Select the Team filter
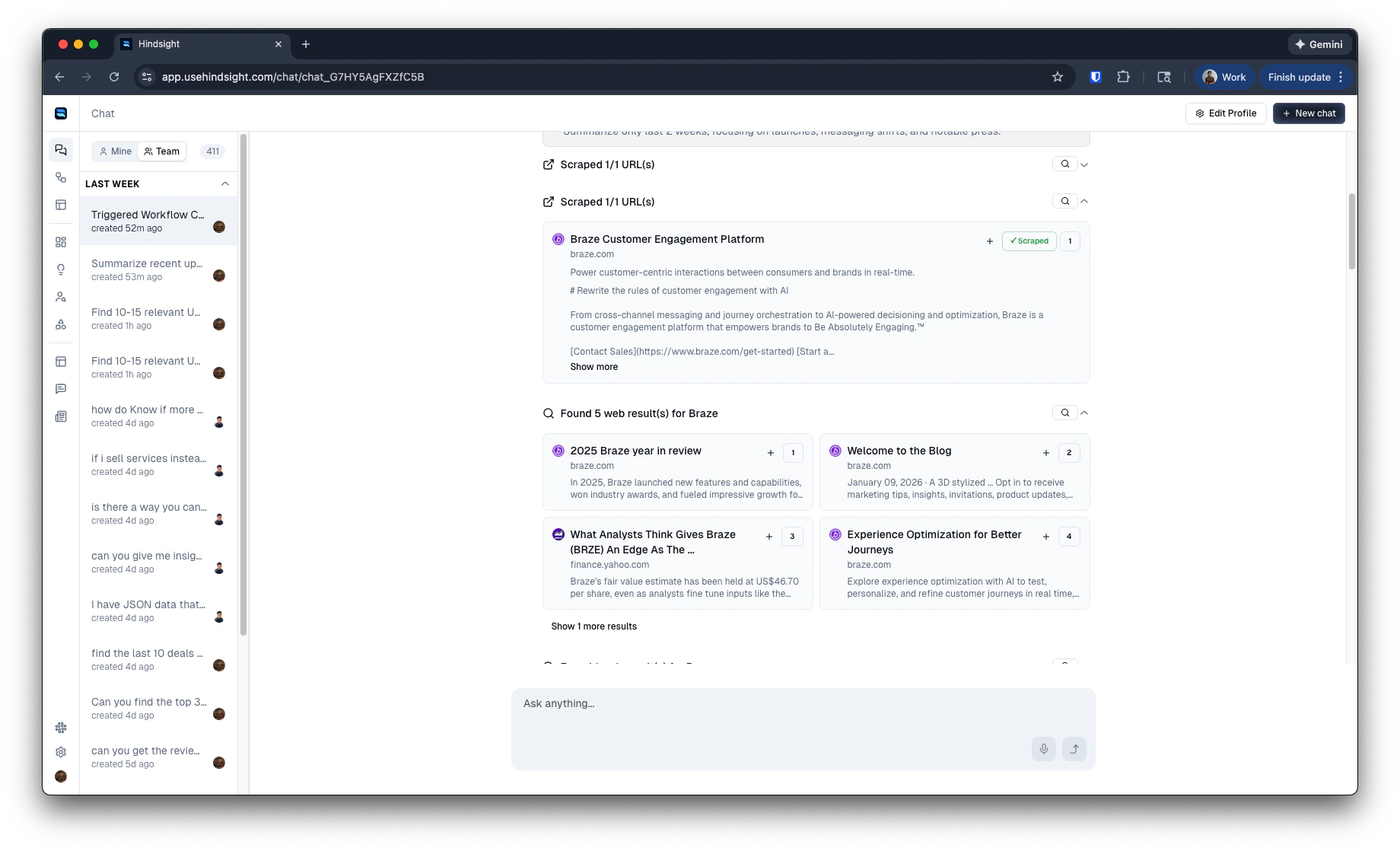The image size is (1400, 851). tap(161, 151)
